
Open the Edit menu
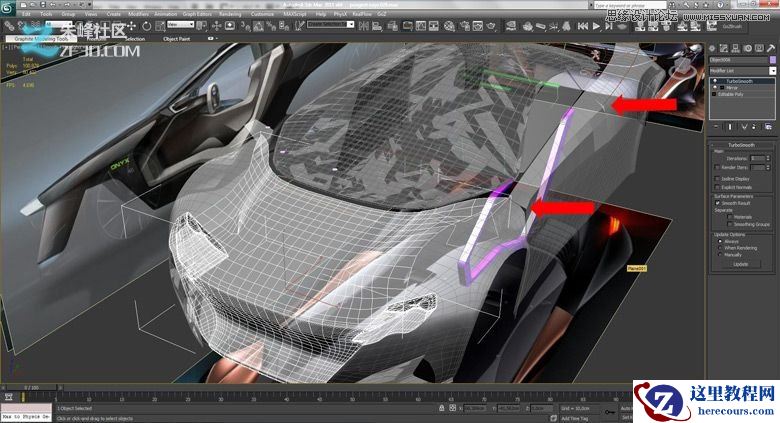(26, 14)
